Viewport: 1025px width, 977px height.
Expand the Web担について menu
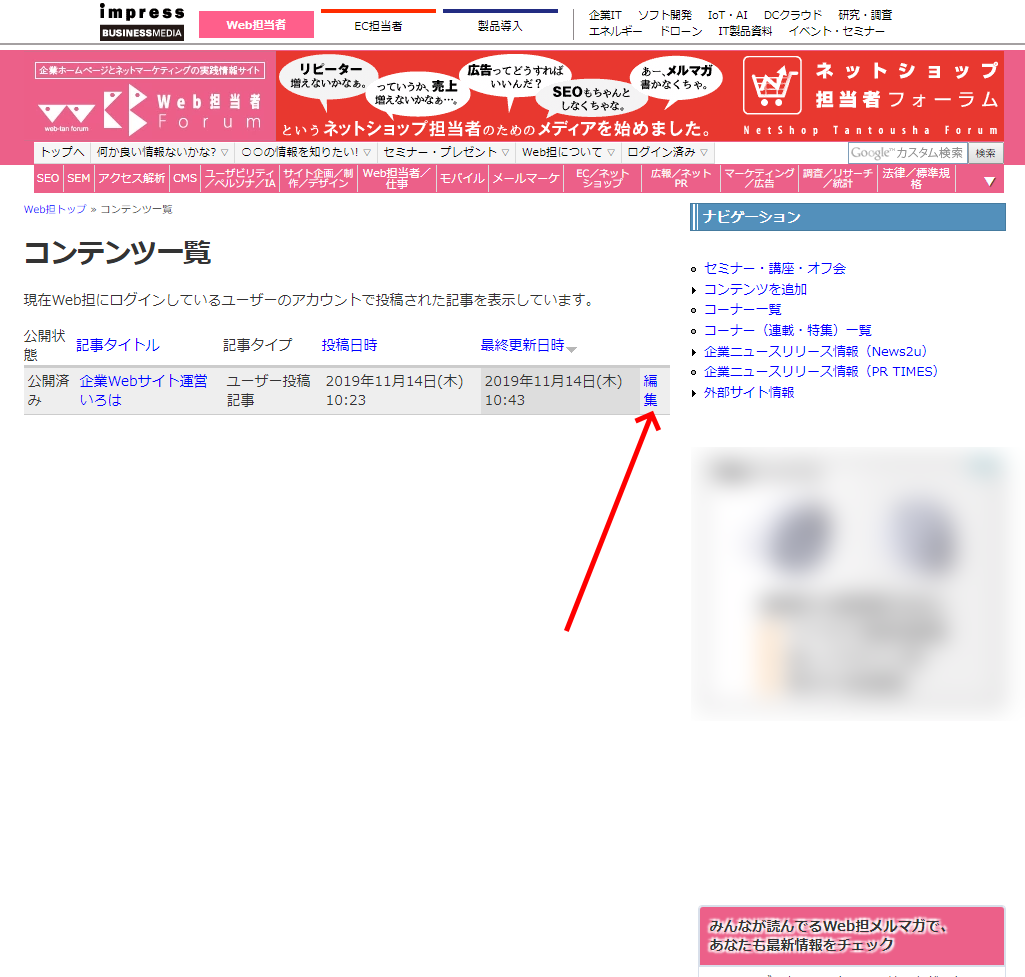coord(568,152)
